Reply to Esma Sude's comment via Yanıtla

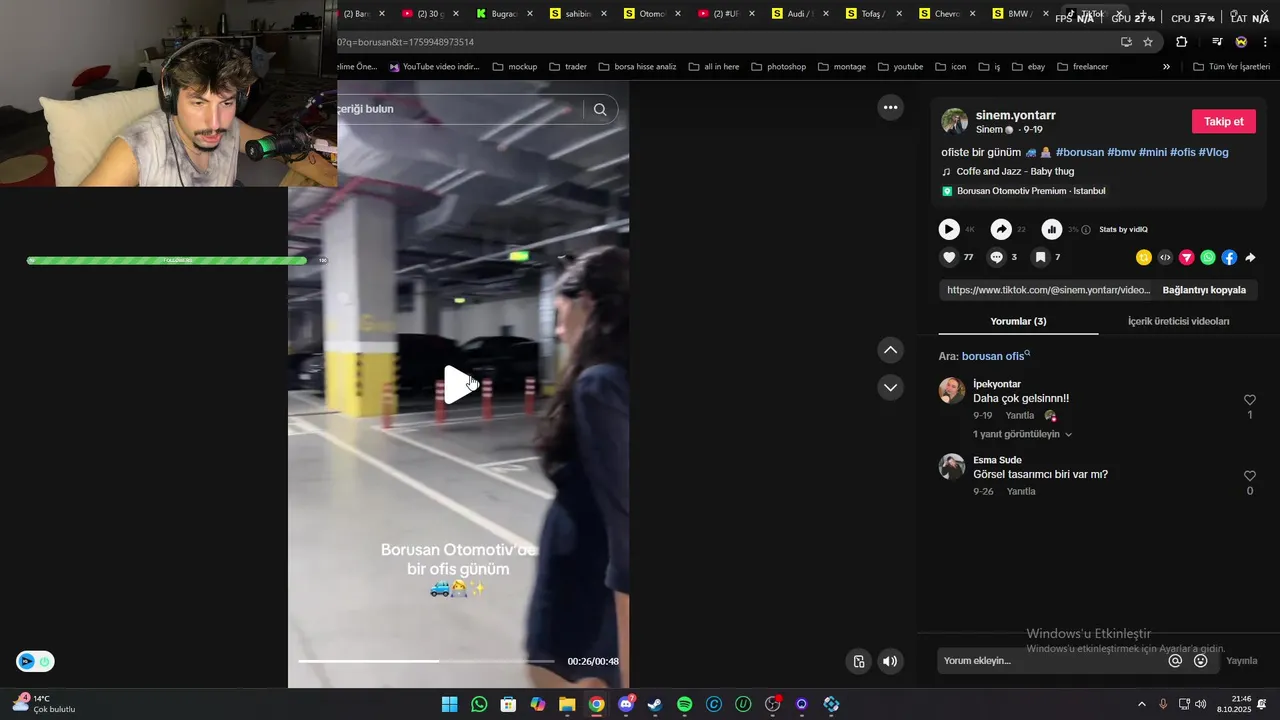coord(1021,491)
